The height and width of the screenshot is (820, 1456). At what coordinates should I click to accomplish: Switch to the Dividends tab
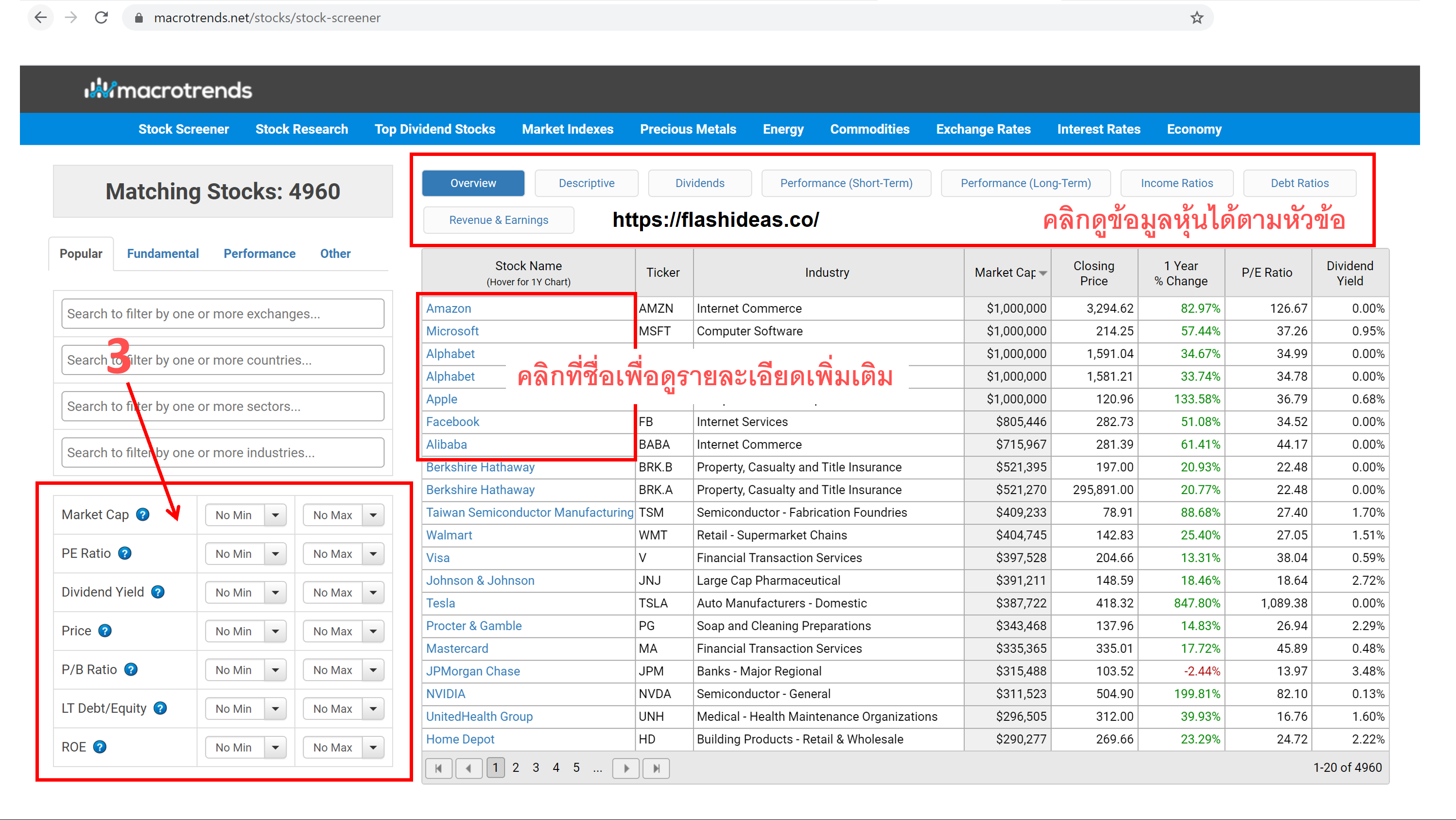pyautogui.click(x=699, y=183)
